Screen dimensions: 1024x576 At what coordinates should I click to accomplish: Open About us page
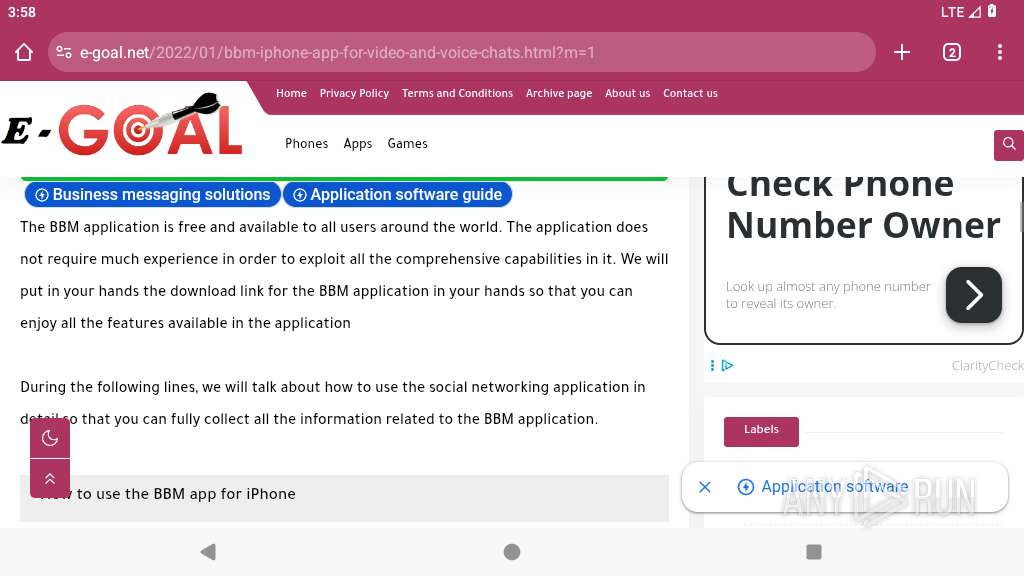(x=628, y=93)
